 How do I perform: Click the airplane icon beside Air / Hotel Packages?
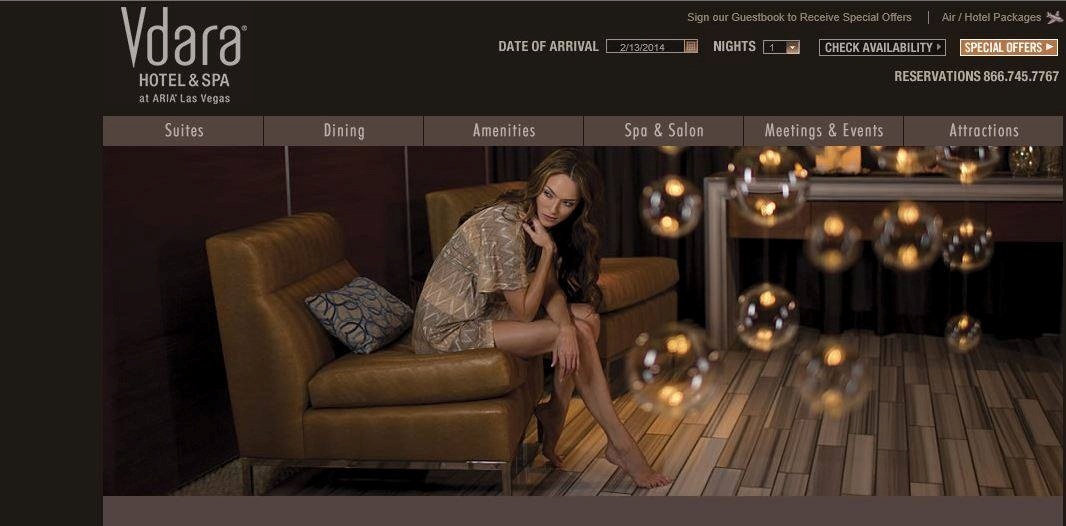point(1055,17)
